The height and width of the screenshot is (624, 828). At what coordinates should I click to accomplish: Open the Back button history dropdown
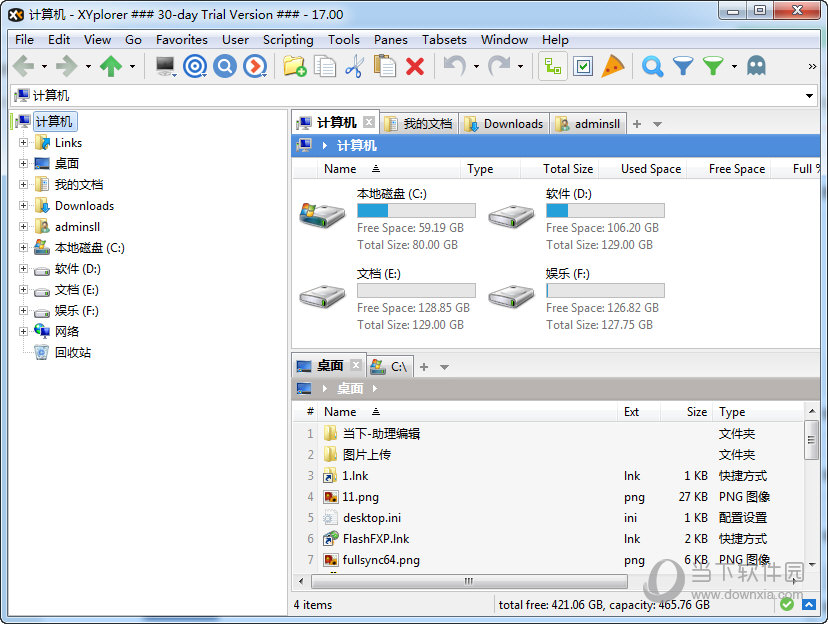point(44,67)
